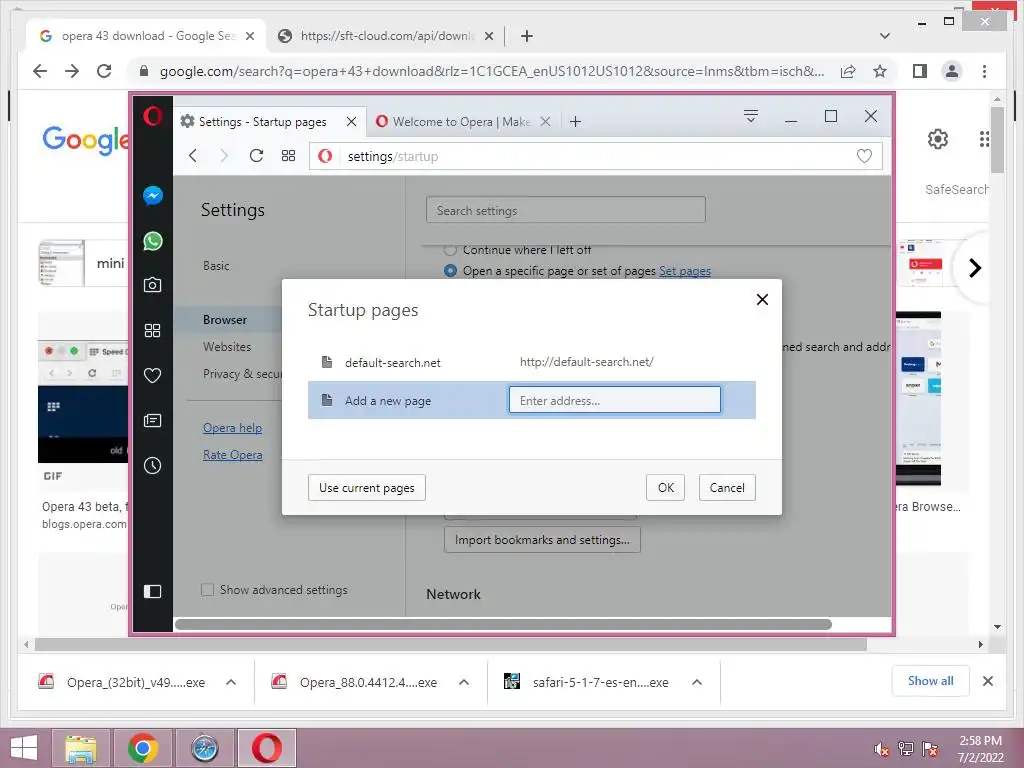Open Safari from taskbar
Image resolution: width=1024 pixels, height=768 pixels.
(x=204, y=748)
